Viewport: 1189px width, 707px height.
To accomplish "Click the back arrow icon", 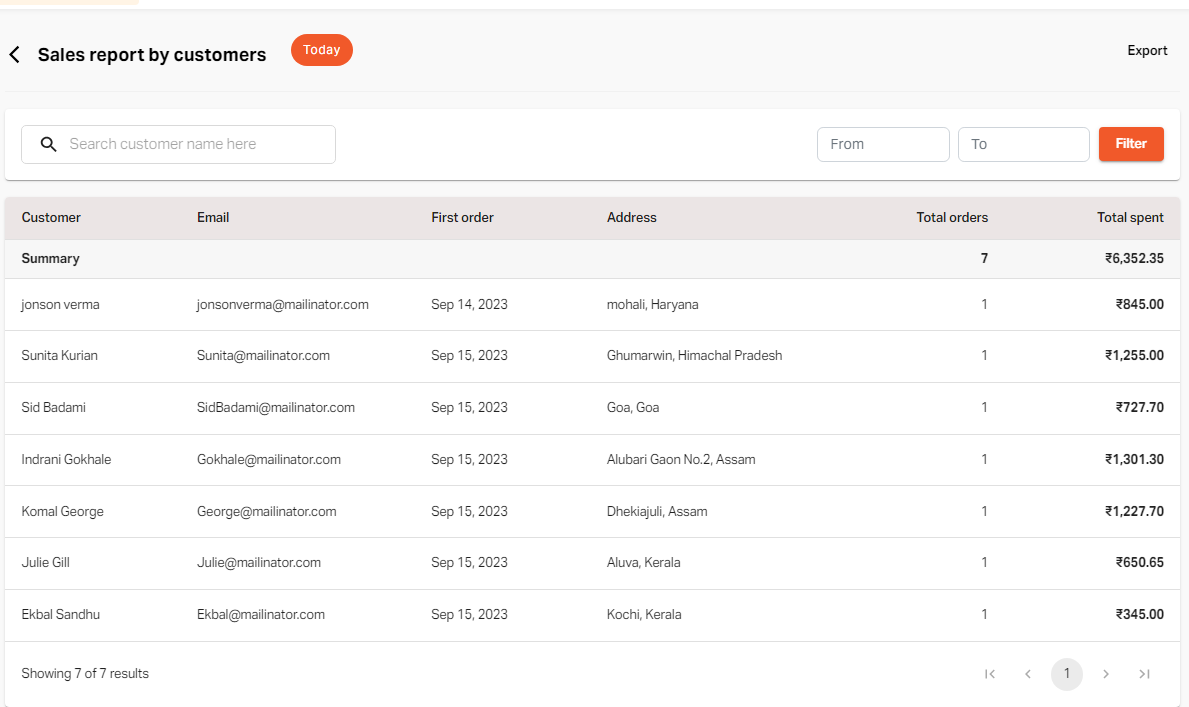I will click(x=15, y=55).
